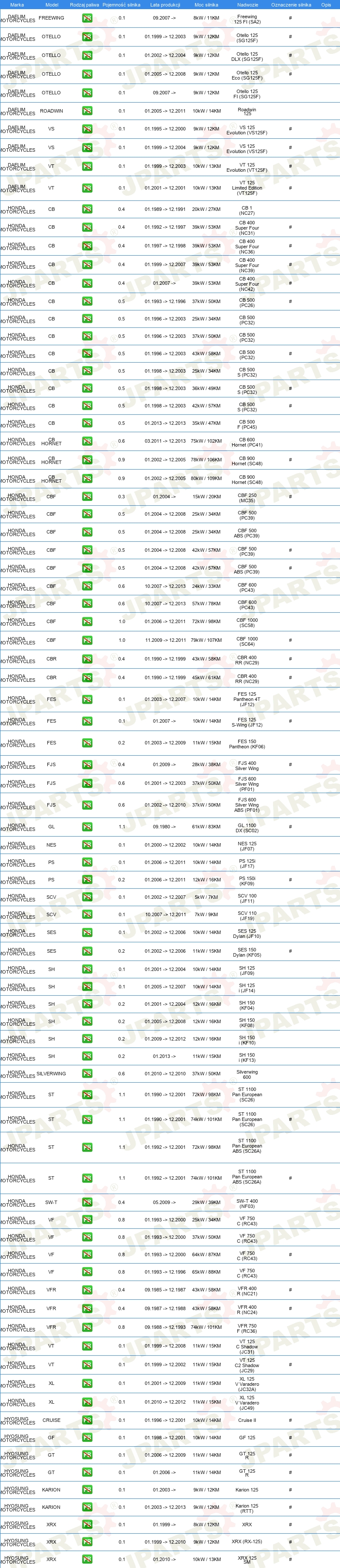Select the SW-T model cell

pyautogui.click(x=51, y=1203)
